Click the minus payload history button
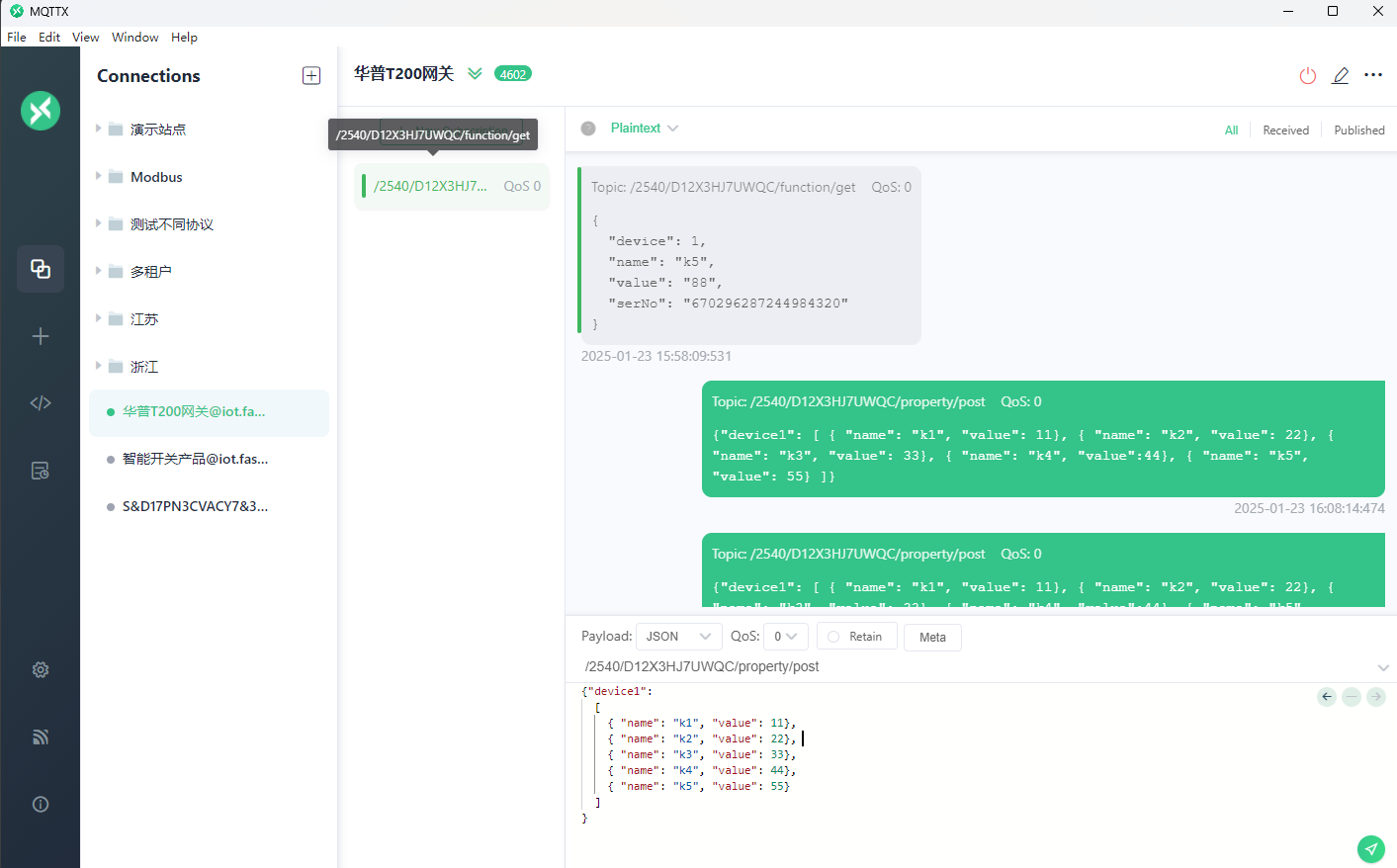This screenshot has height=868, width=1397. [x=1352, y=697]
